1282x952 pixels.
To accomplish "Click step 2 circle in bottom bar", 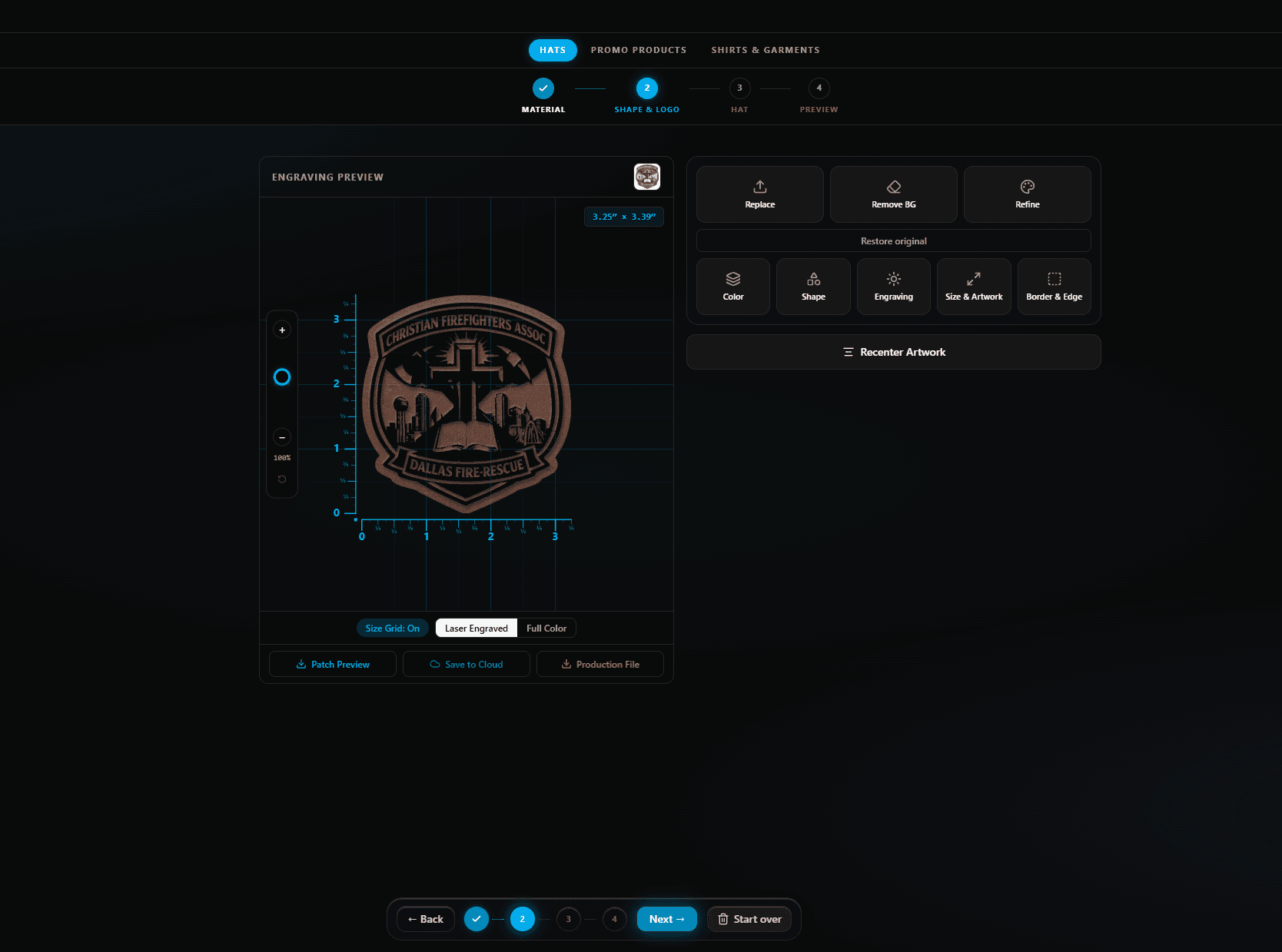I will pyautogui.click(x=523, y=919).
